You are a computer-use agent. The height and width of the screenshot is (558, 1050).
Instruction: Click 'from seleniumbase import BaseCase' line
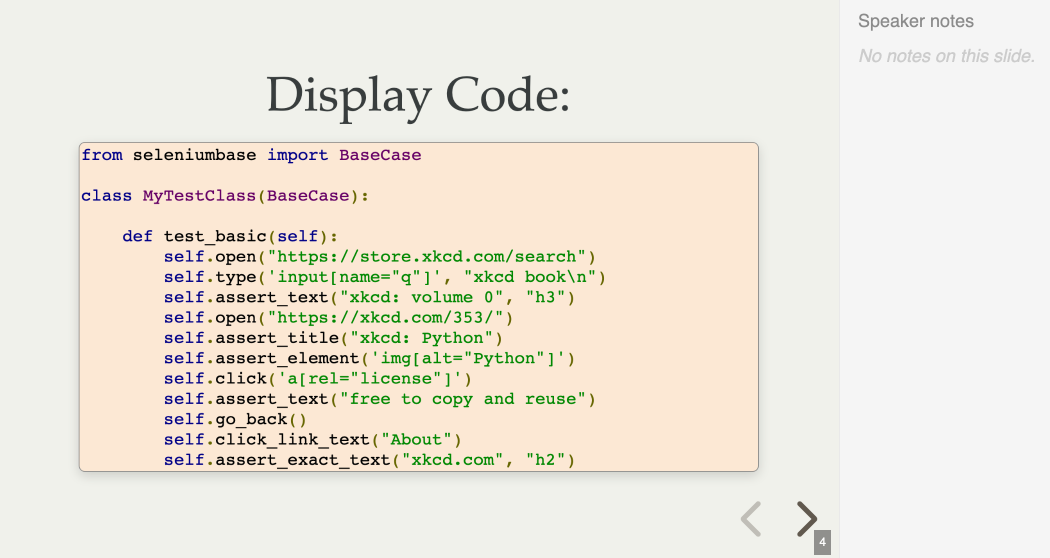point(251,155)
